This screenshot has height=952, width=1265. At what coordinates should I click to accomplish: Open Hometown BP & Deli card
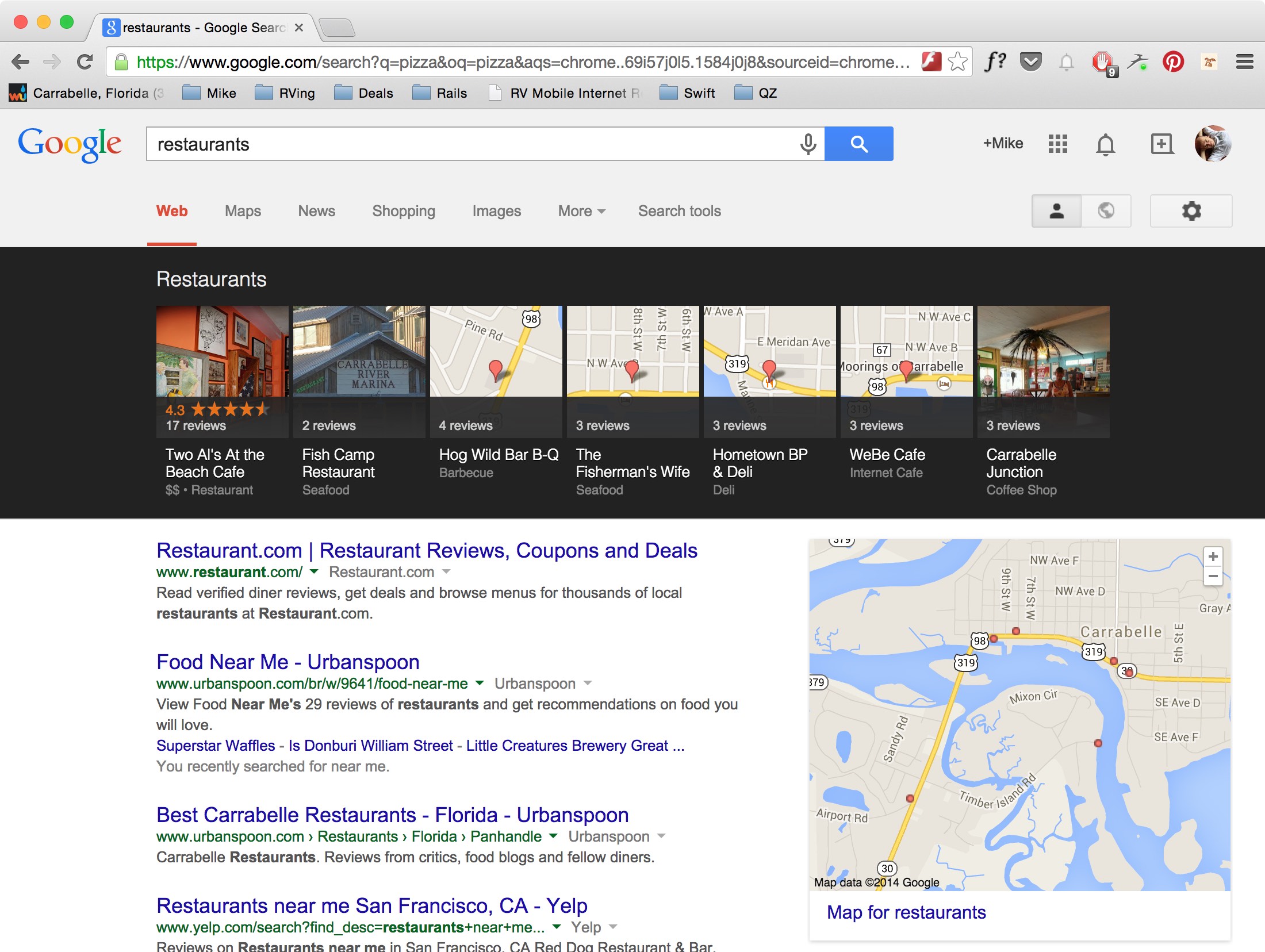coord(770,402)
